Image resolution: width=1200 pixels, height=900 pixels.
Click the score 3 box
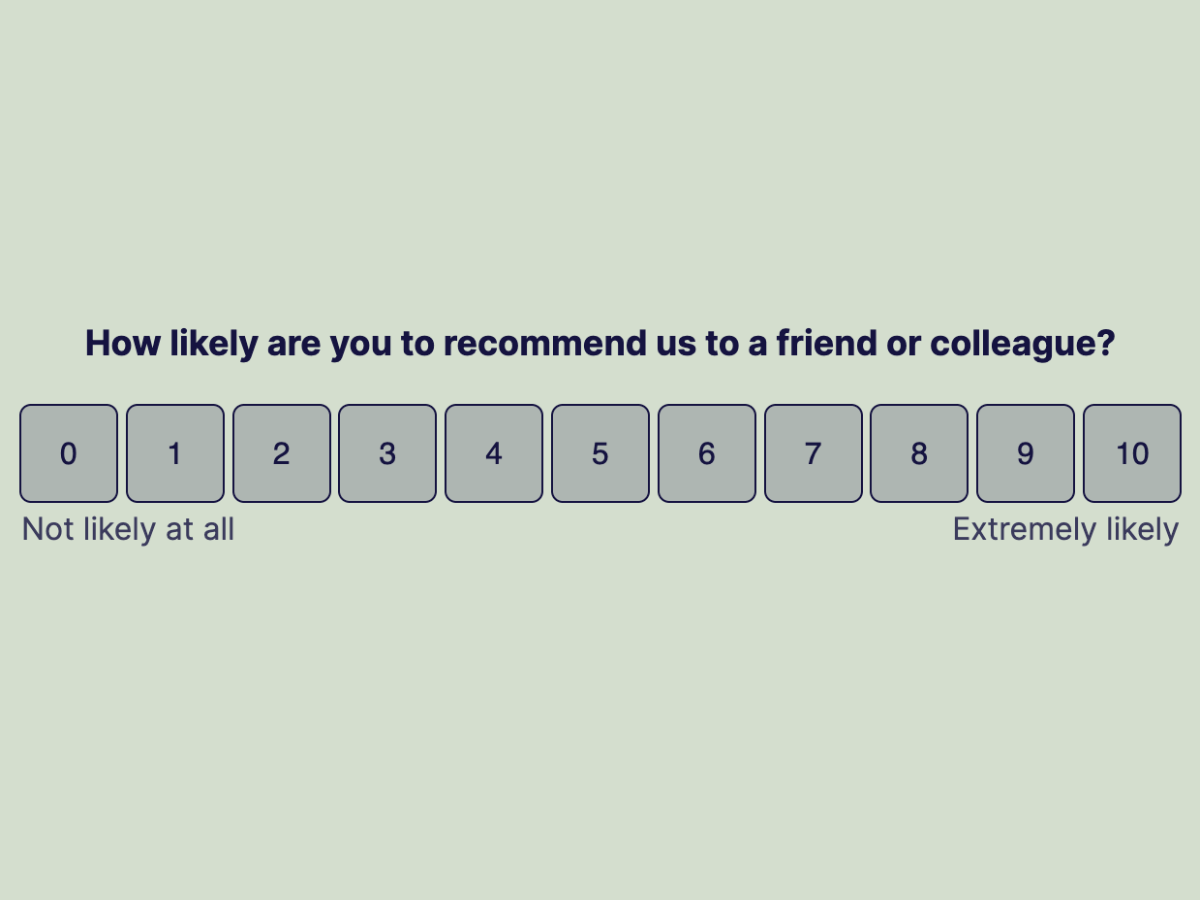point(387,453)
